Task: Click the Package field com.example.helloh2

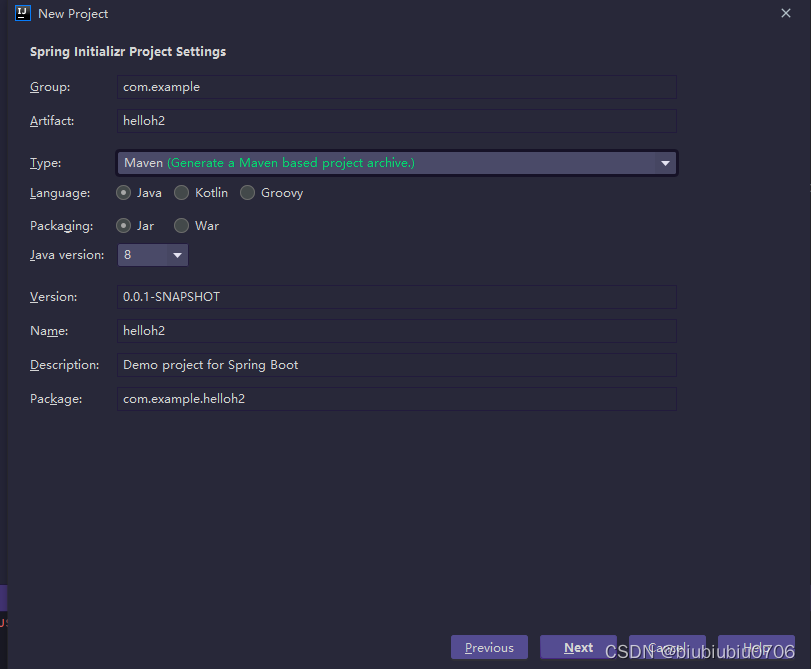Action: [397, 399]
